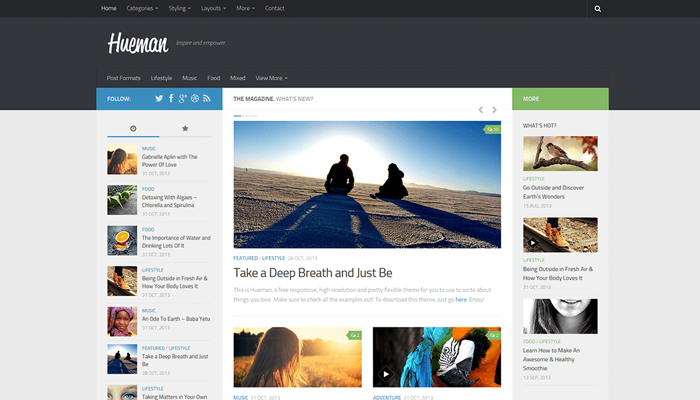Viewport: 700px width, 400px height.
Task: Open 'Being Outside in Fresh Air' in left sidebar
Action: click(175, 282)
